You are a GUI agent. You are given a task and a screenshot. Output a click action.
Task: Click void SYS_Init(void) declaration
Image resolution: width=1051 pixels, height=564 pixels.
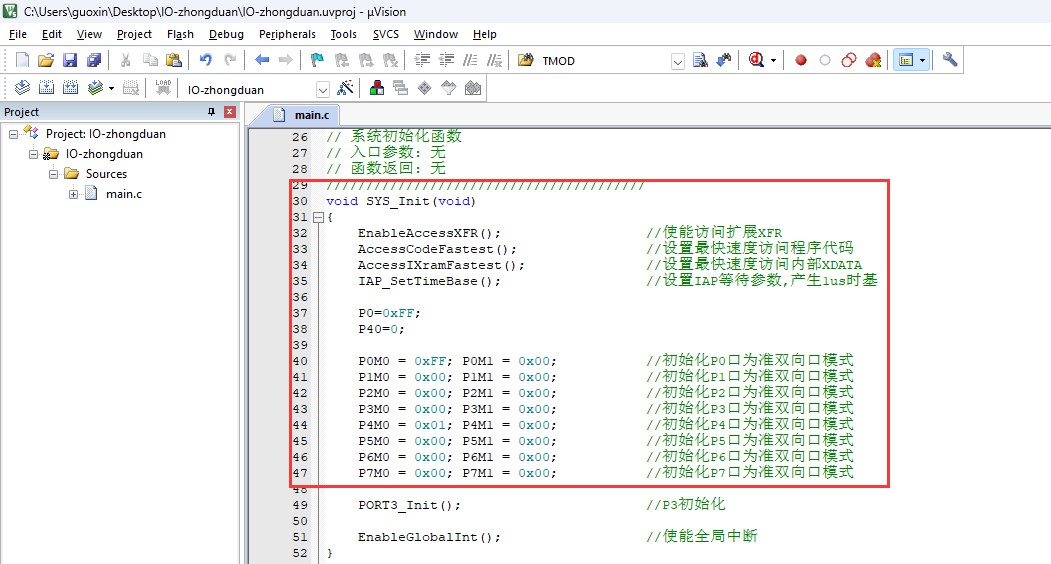tap(401, 201)
